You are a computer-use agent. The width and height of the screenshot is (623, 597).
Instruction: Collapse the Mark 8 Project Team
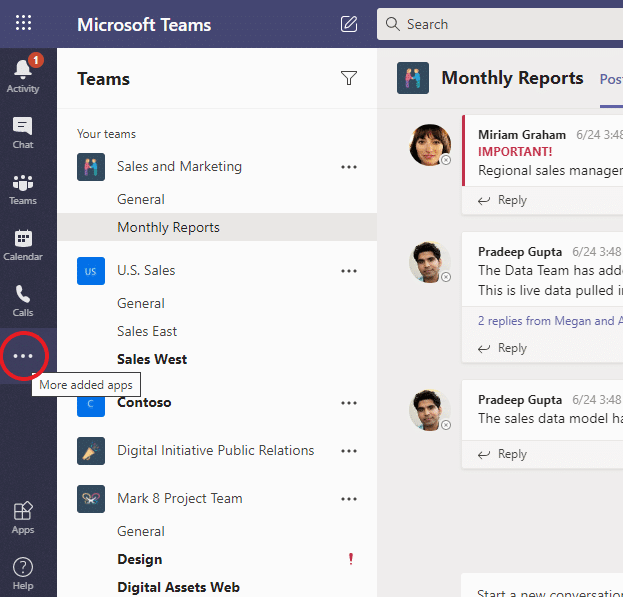pos(180,498)
